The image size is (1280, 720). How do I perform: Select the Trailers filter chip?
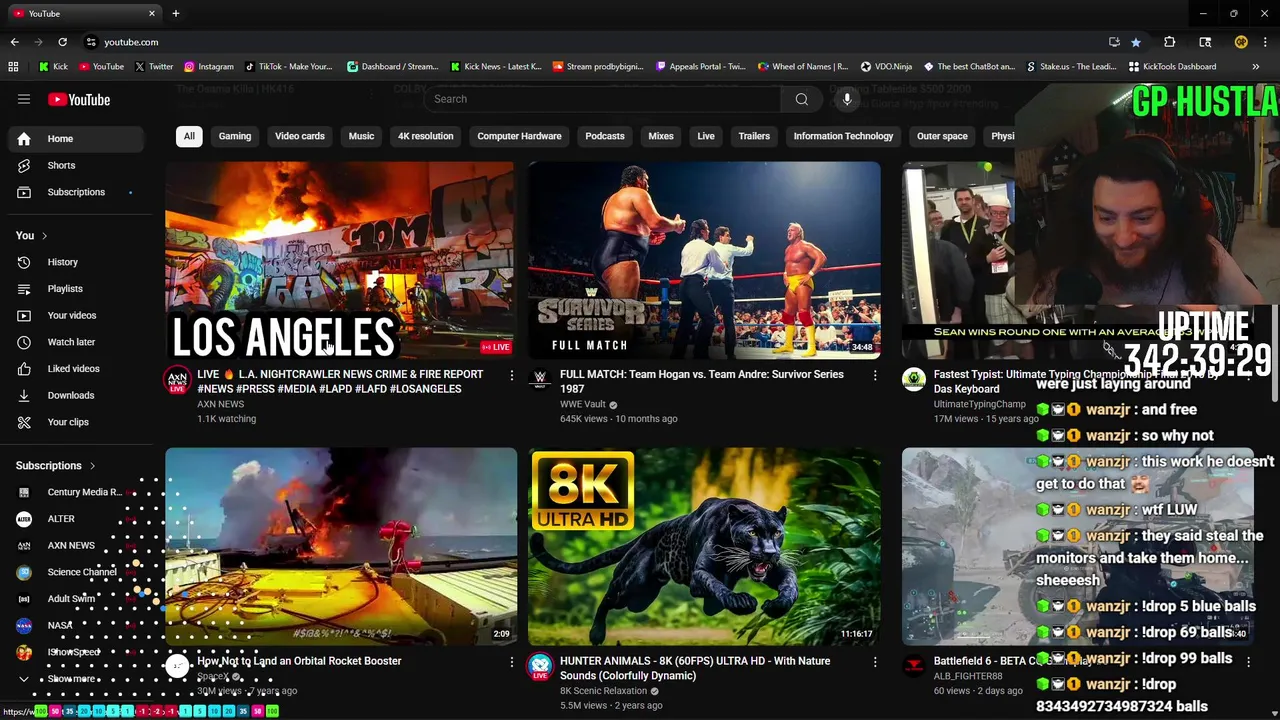tap(754, 136)
